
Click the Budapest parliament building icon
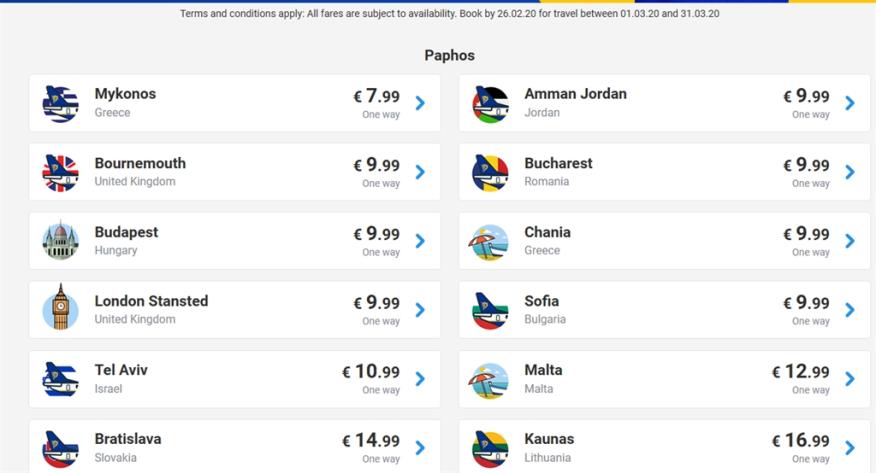pos(60,241)
